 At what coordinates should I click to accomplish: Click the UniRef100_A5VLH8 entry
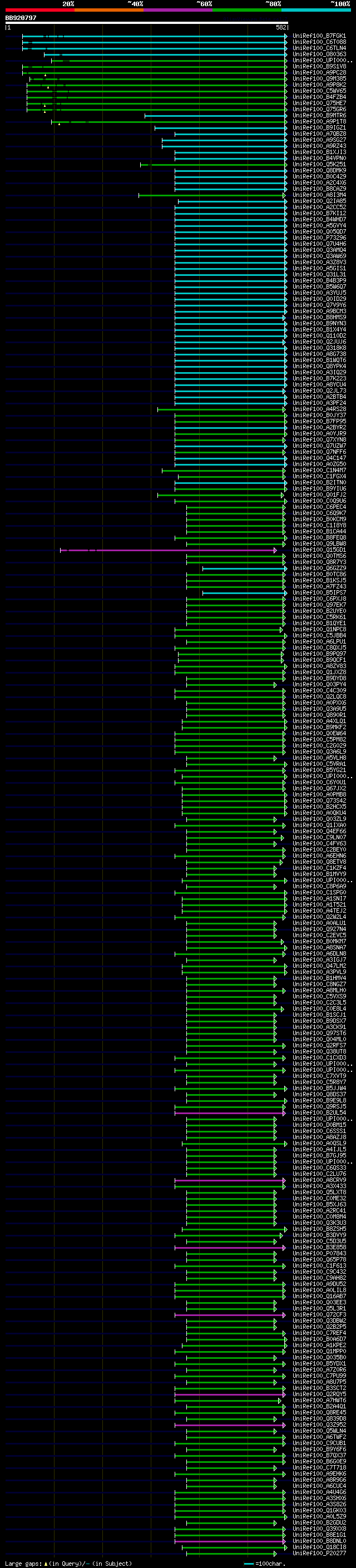pyautogui.click(x=319, y=758)
